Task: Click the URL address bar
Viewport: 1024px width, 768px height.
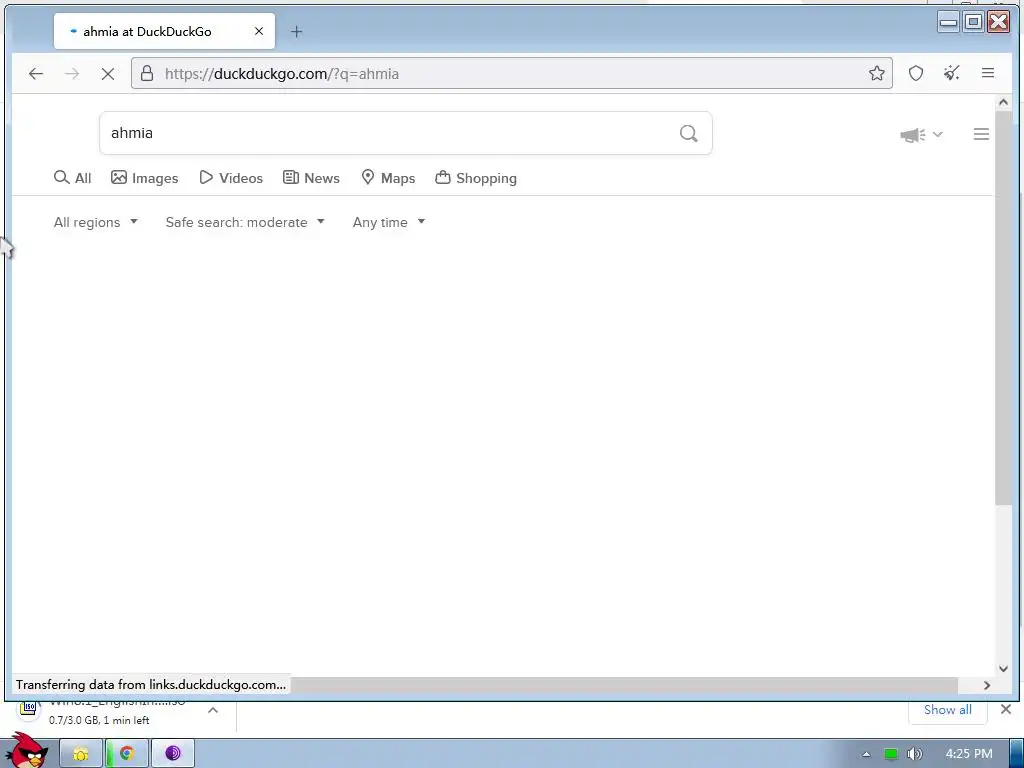Action: pyautogui.click(x=512, y=73)
